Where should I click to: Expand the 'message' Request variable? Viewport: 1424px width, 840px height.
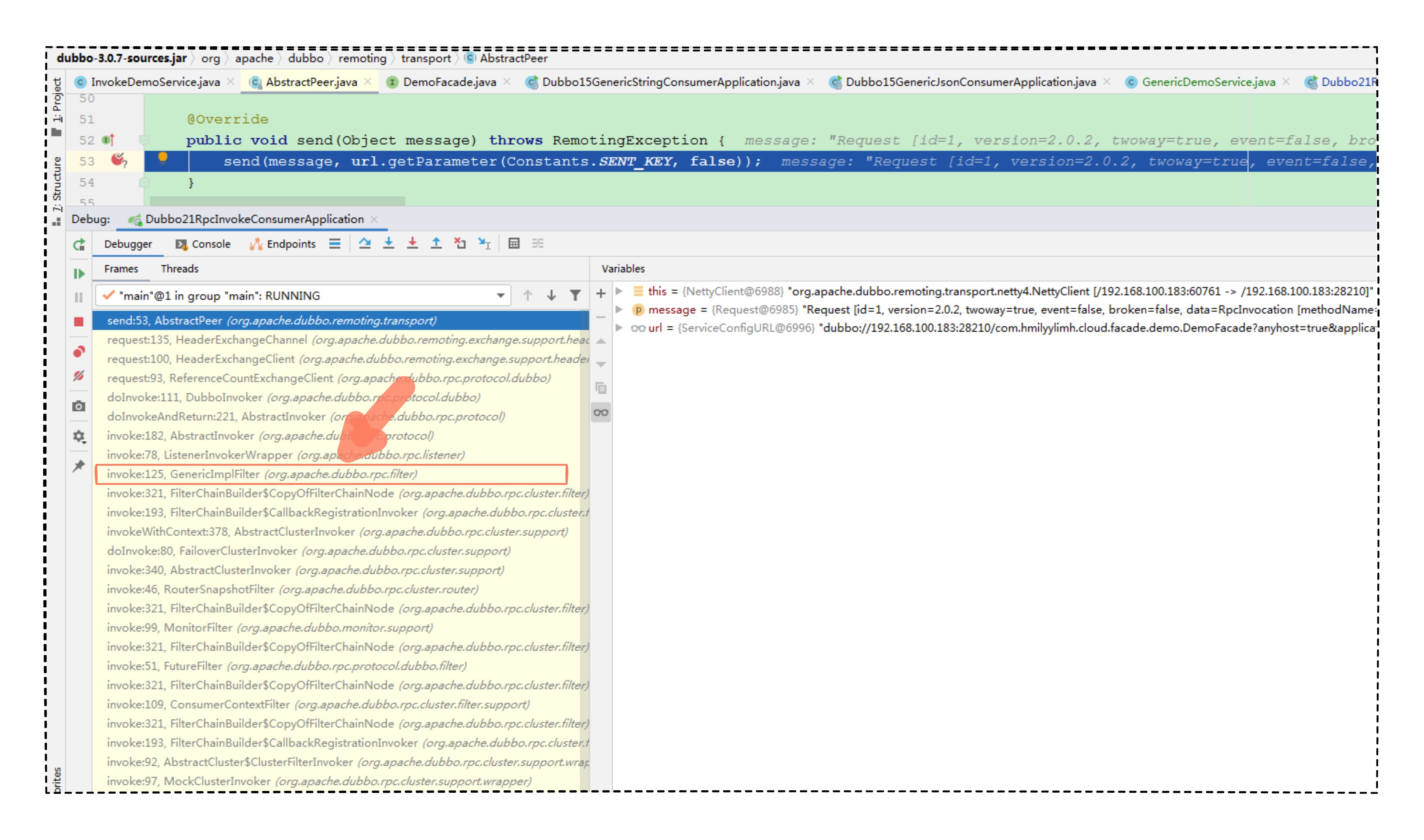click(619, 310)
